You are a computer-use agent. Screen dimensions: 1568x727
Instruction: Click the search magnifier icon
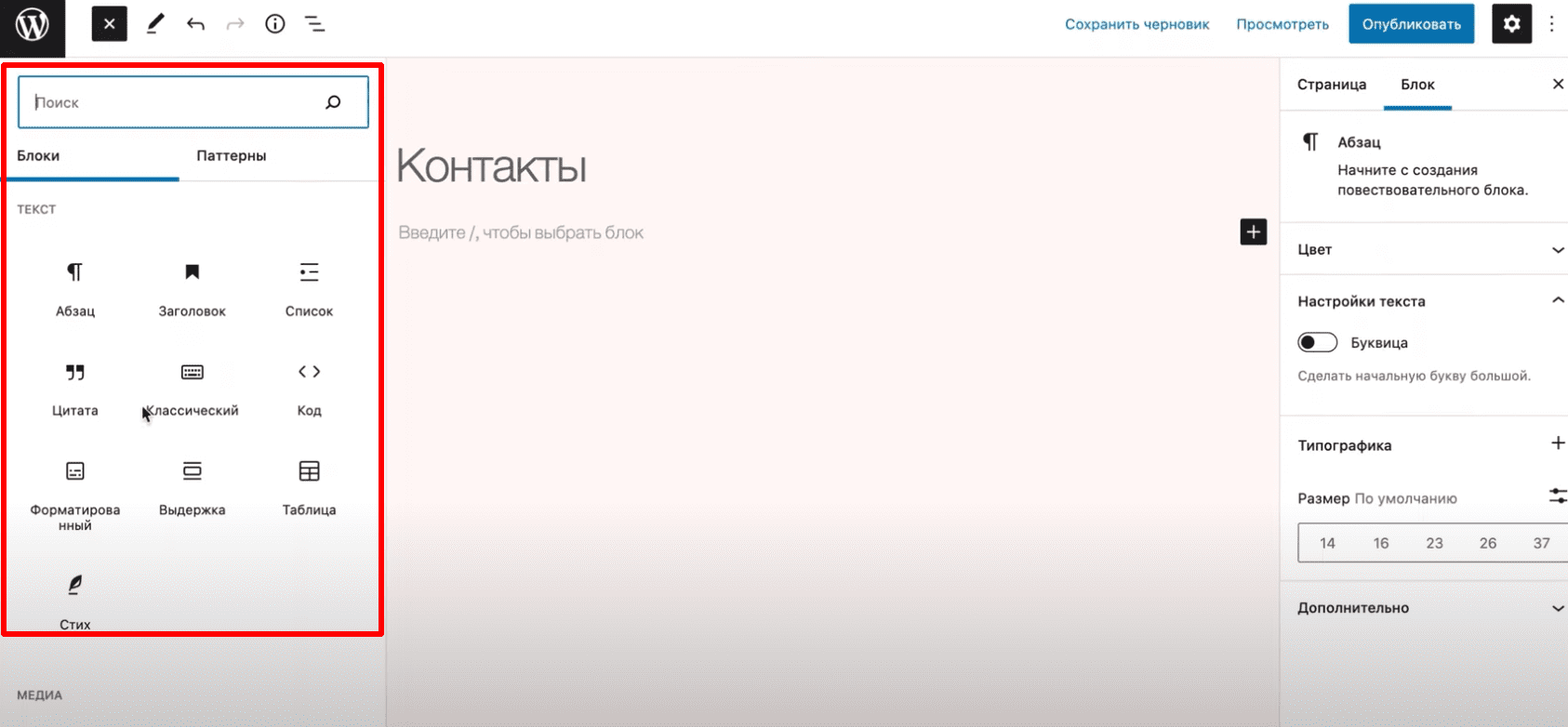tap(333, 102)
